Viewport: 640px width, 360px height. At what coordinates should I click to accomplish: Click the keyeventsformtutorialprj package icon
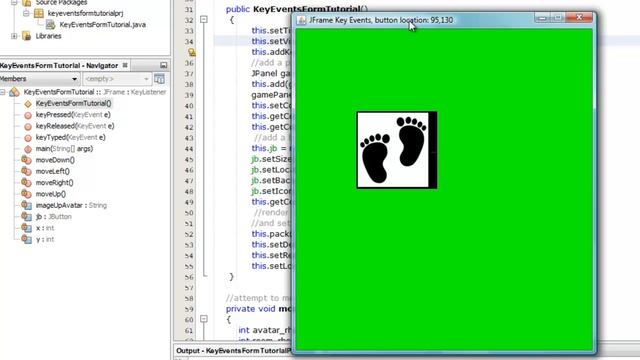click(x=39, y=13)
